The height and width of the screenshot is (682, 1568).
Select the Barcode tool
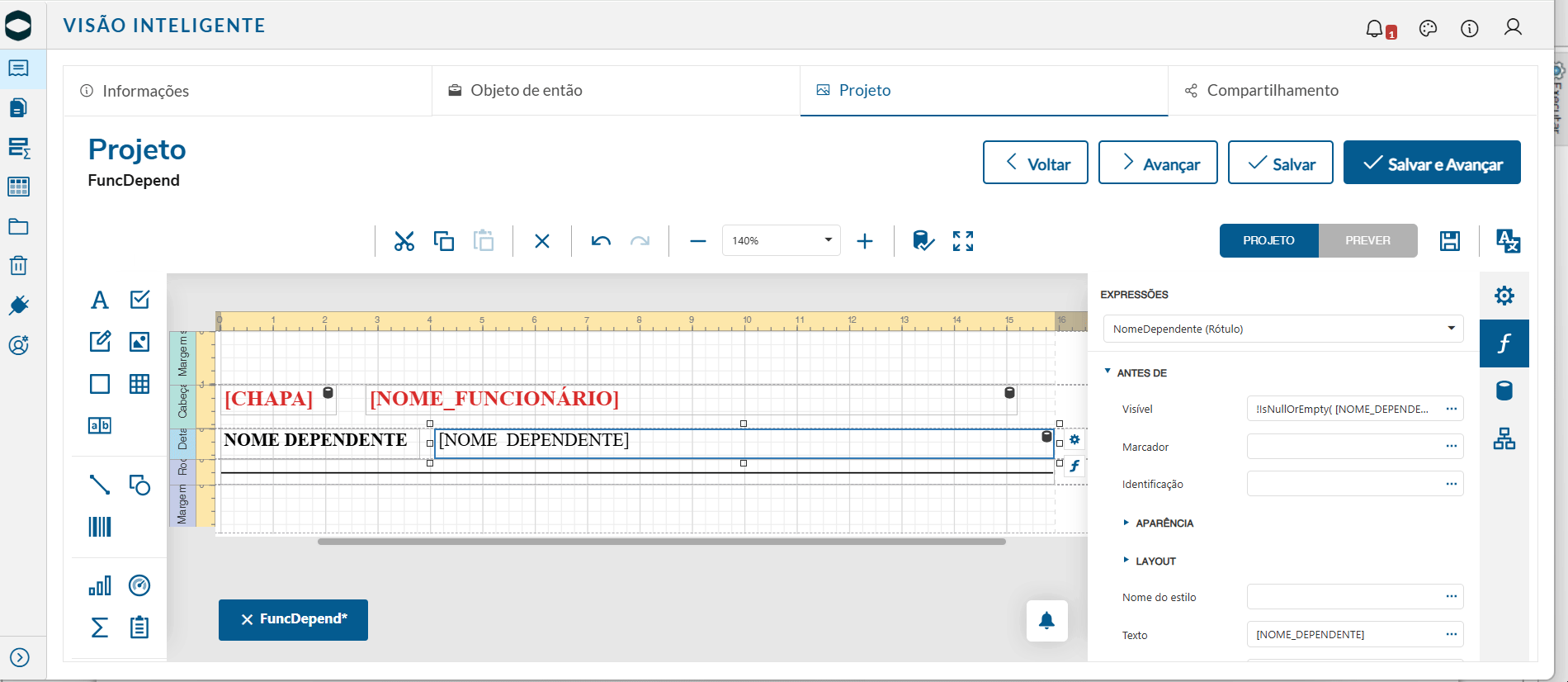coord(100,527)
